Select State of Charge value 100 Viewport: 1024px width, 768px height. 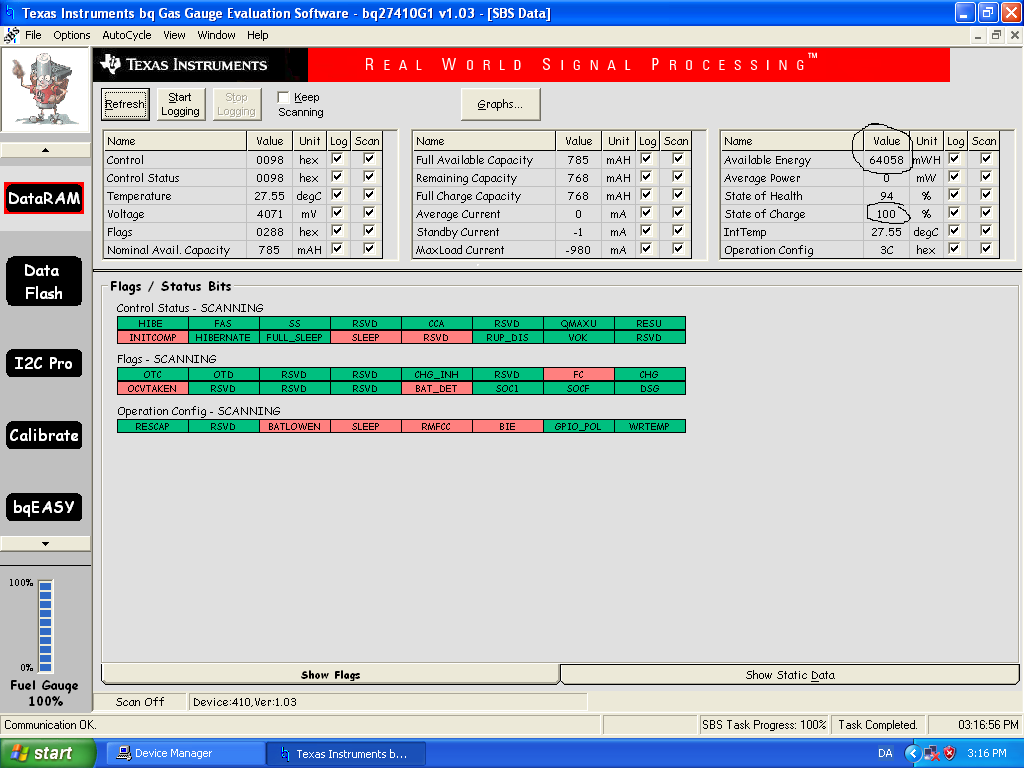click(886, 214)
